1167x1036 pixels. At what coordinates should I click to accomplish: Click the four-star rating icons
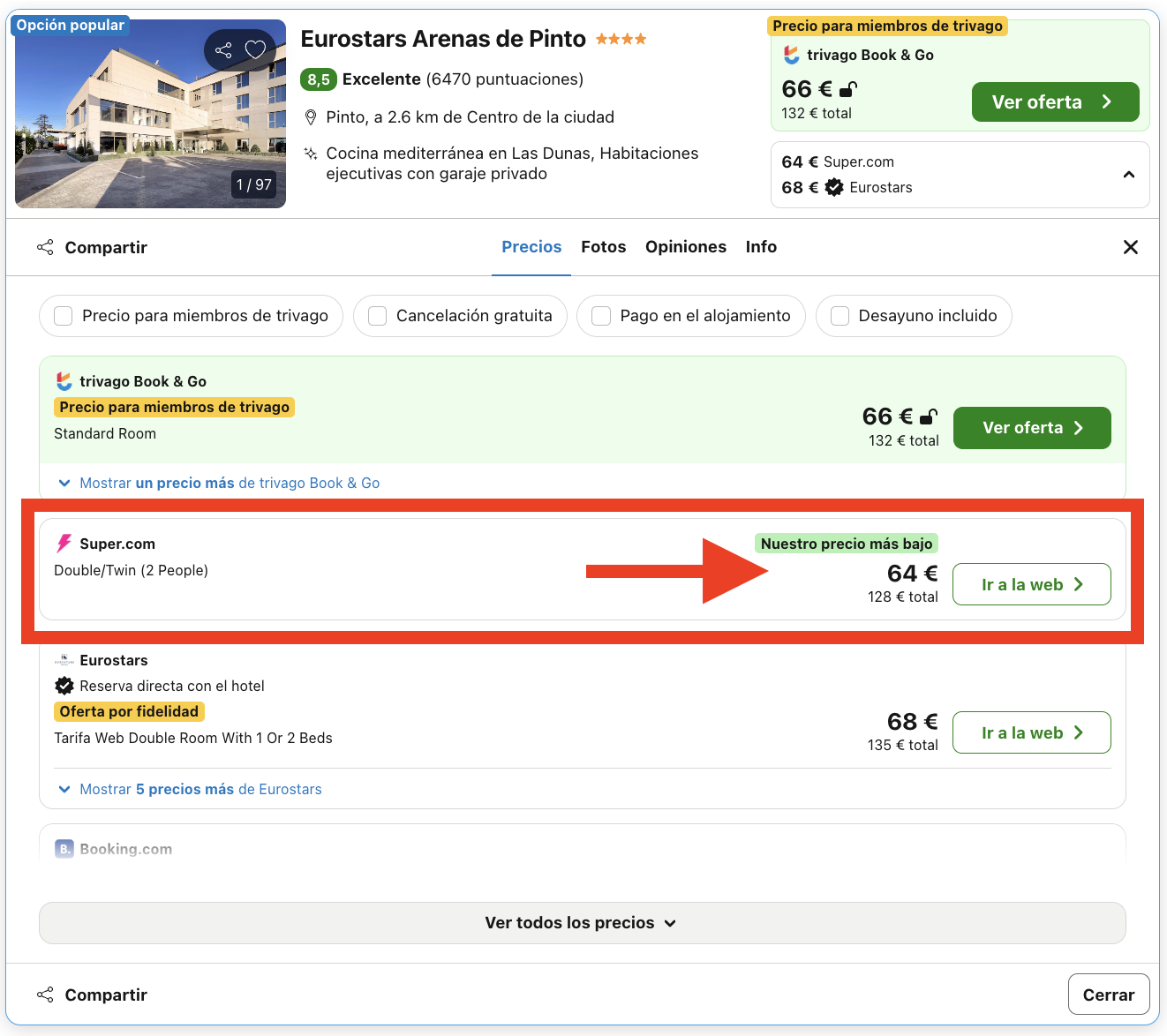pyautogui.click(x=621, y=39)
